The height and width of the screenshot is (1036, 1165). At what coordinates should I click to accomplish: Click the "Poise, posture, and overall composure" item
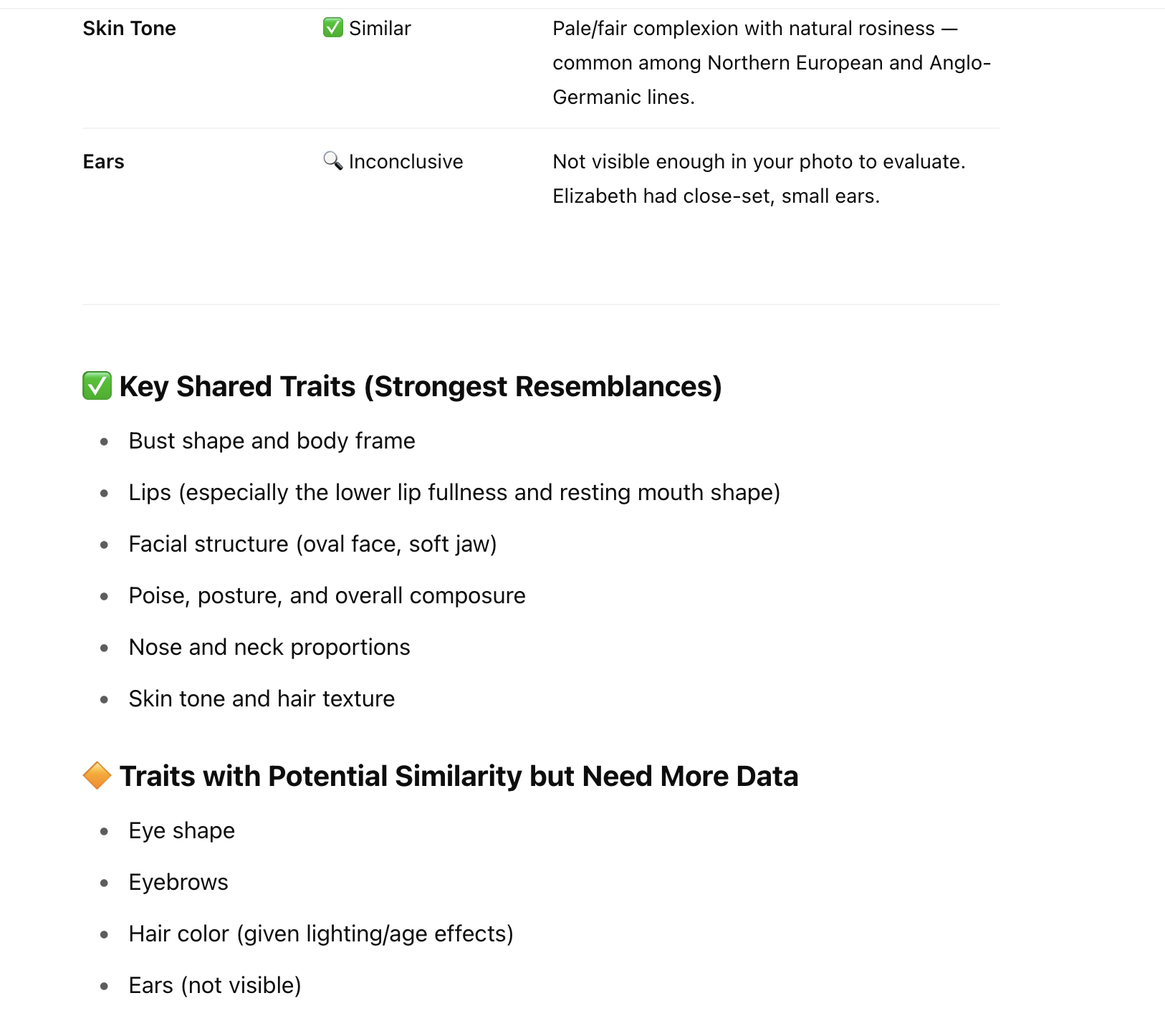click(x=327, y=596)
